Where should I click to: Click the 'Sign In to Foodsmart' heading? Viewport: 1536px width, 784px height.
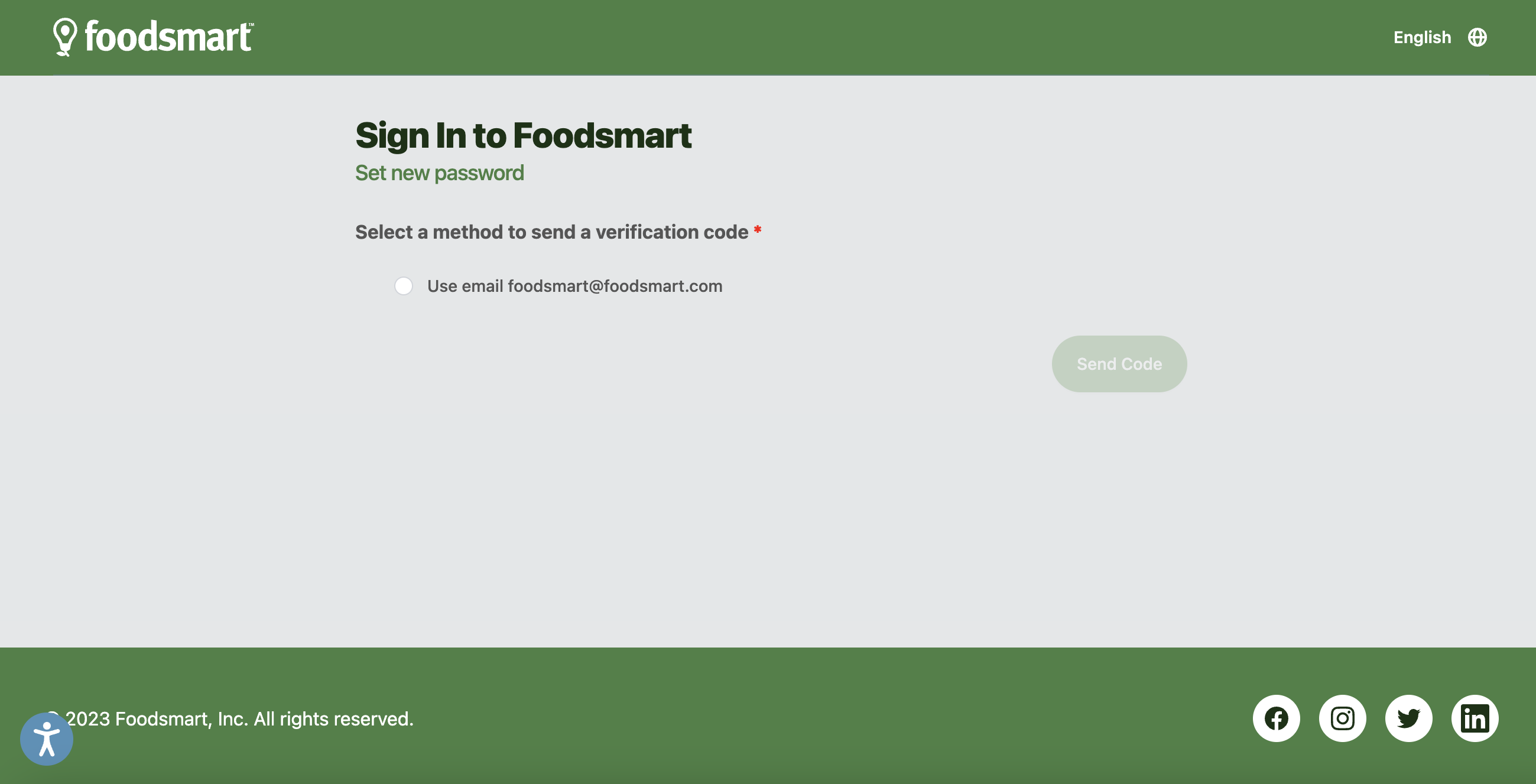tap(523, 135)
